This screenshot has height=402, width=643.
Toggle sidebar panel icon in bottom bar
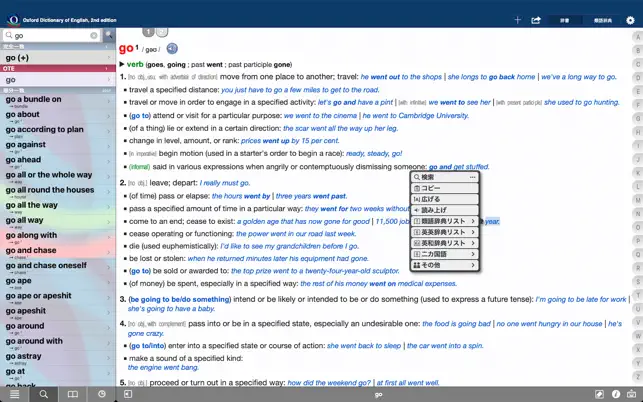pyautogui.click(x=128, y=394)
